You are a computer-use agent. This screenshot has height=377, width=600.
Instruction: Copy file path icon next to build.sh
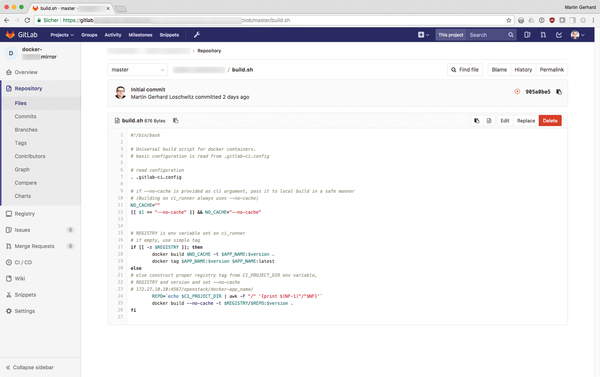click(176, 121)
